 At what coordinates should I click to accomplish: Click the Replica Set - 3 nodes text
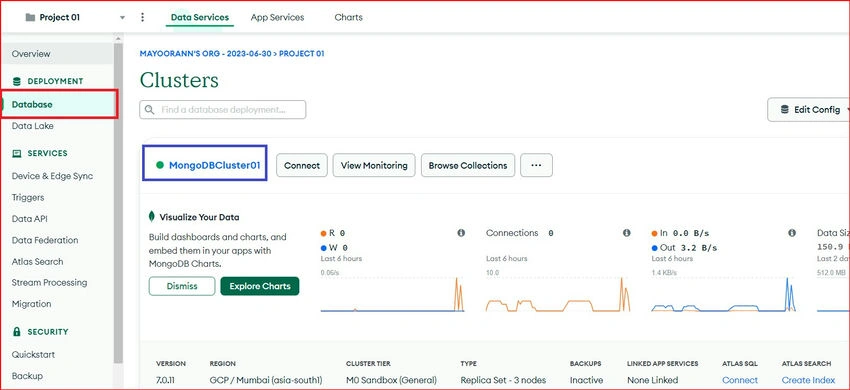click(x=503, y=380)
